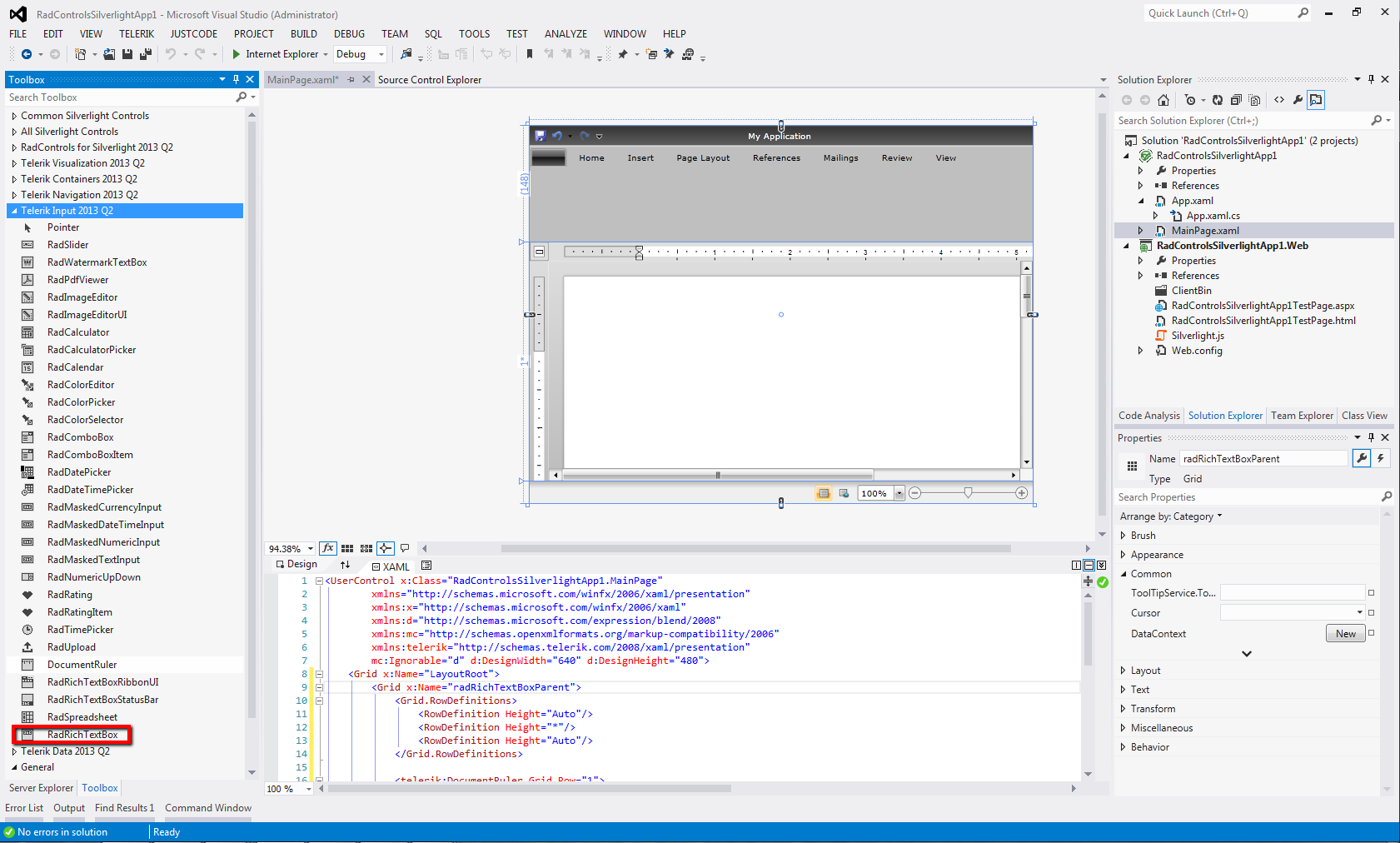The width and height of the screenshot is (1400, 843).
Task: Click the Save All toolbar icon
Action: 146,54
